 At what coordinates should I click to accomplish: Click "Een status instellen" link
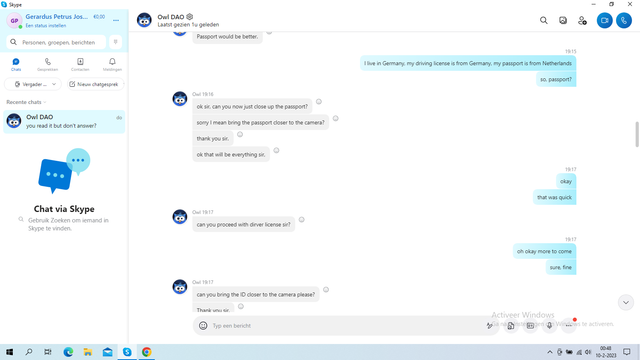(46, 25)
